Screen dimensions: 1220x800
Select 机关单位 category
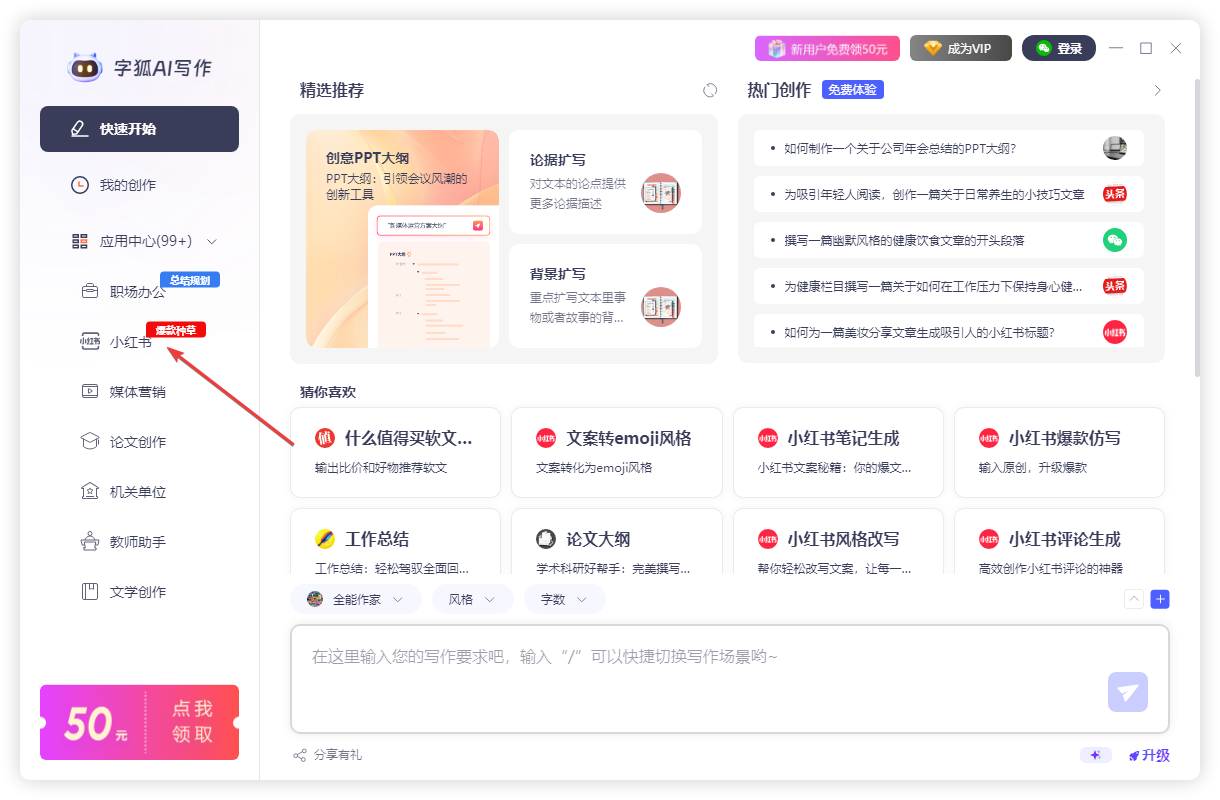click(138, 492)
